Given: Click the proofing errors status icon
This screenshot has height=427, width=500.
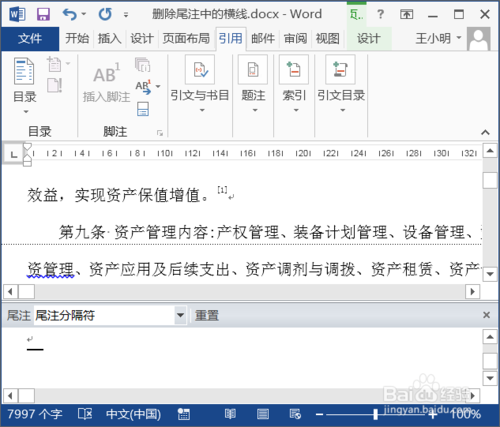Looking at the screenshot, I should point(85,414).
